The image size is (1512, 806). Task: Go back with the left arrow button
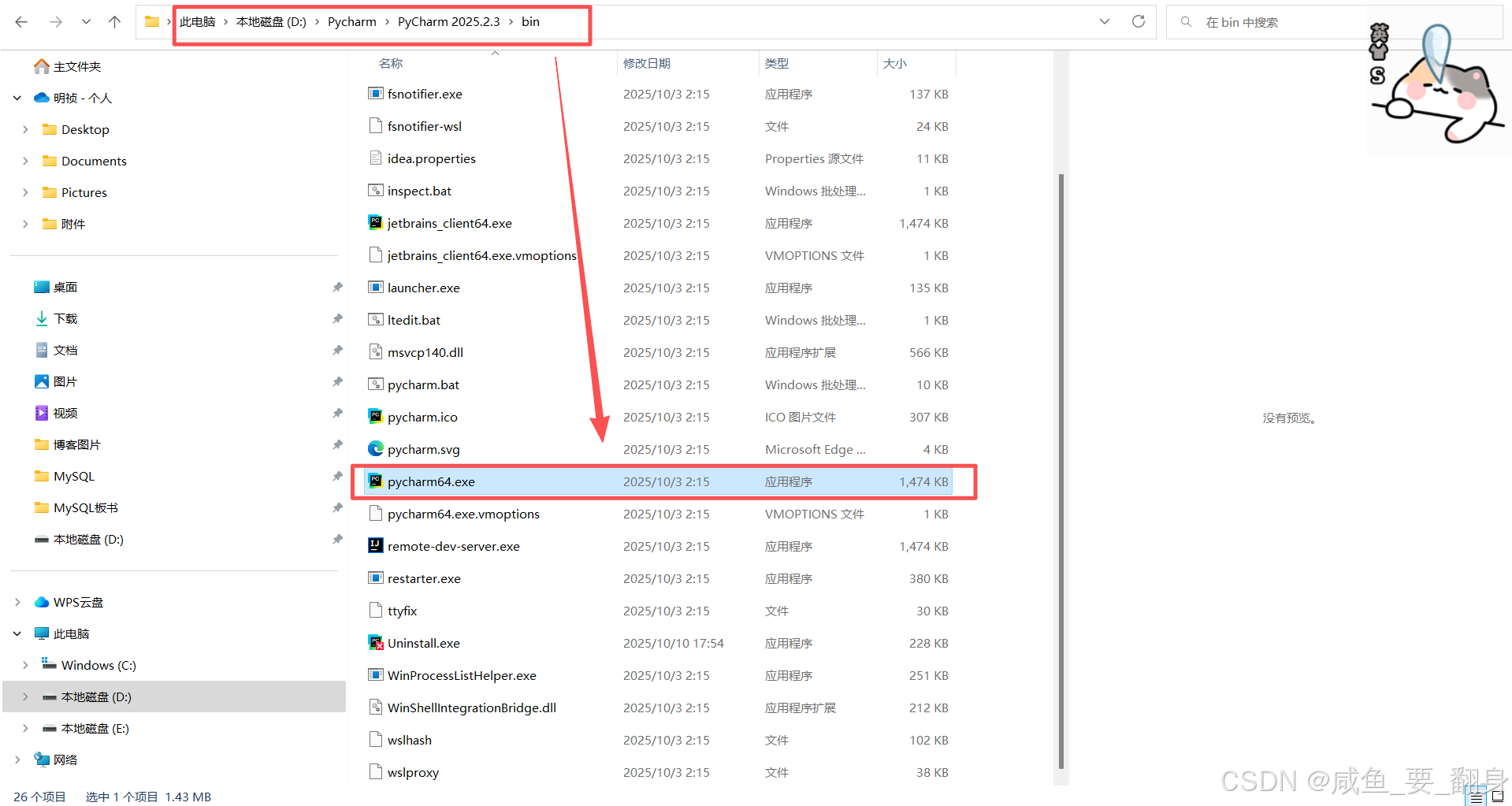click(x=21, y=22)
